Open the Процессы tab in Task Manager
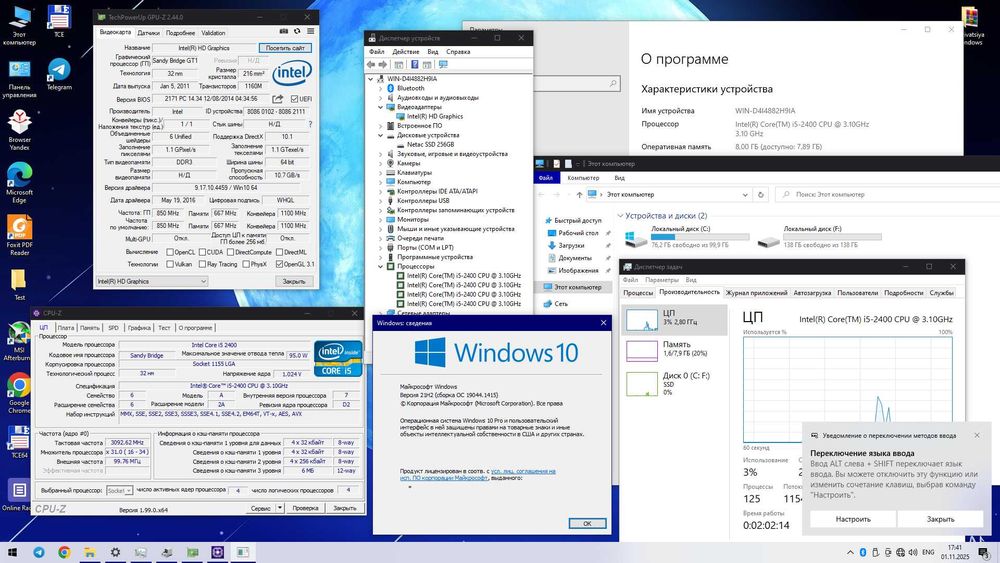Viewport: 1000px width, 563px height. [x=638, y=293]
